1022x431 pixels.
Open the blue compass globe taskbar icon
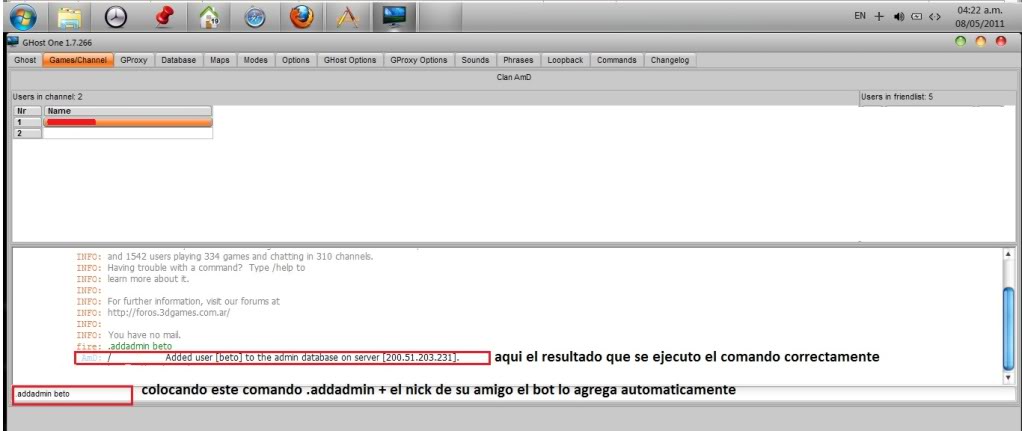255,18
